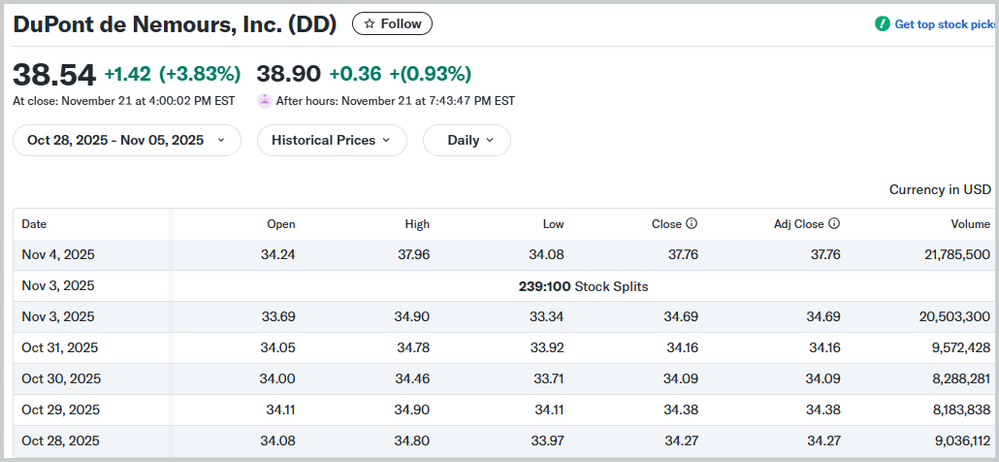Image resolution: width=999 pixels, height=462 pixels.
Task: Click the info icon beside Adj Close header
Action: pos(834,225)
